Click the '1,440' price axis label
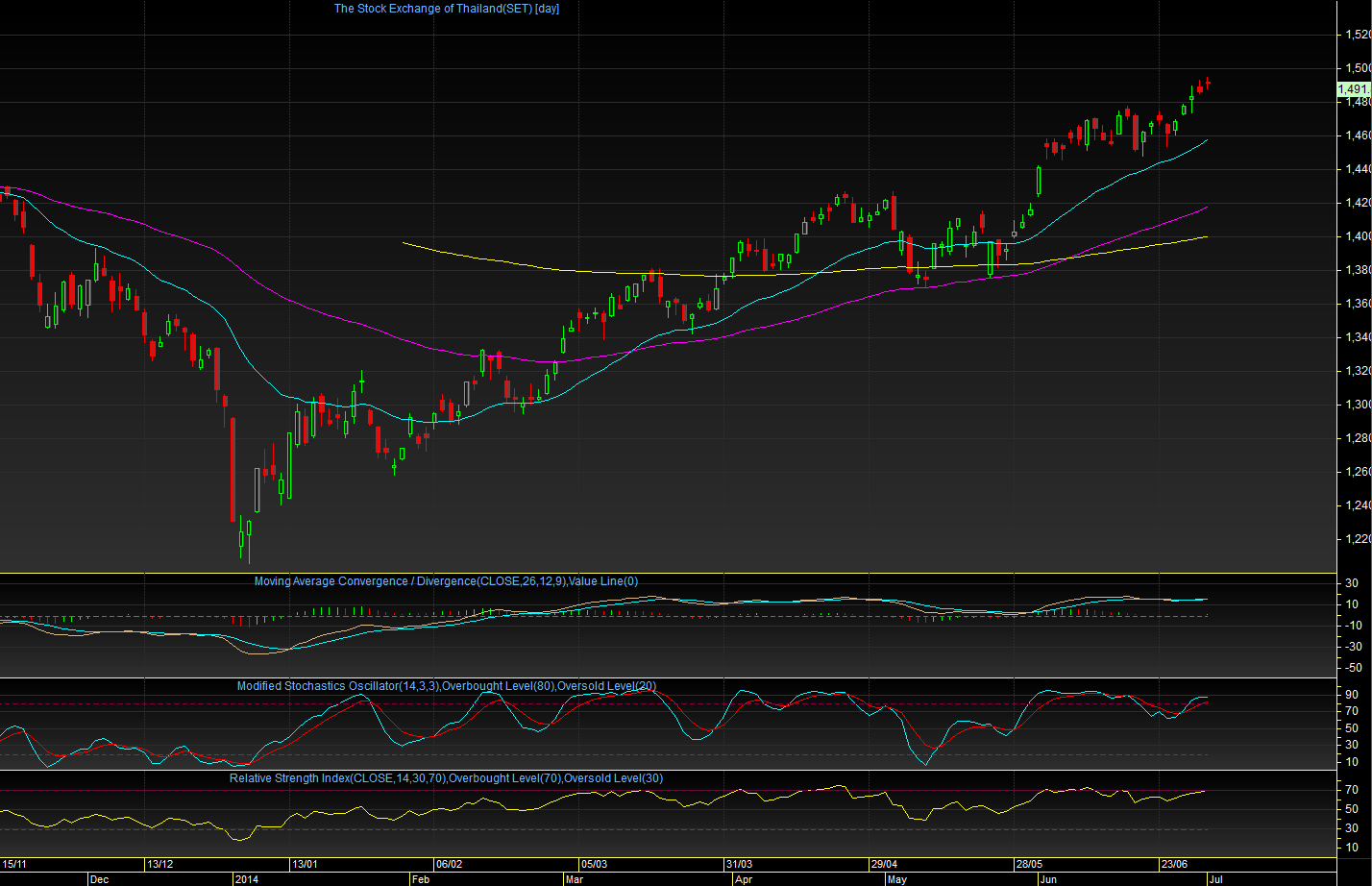Viewport: 1372px width, 886px height. click(1357, 169)
